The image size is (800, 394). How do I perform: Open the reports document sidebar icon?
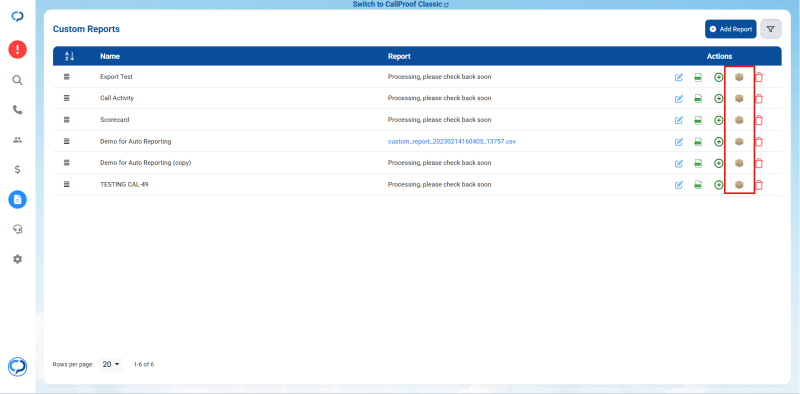[17, 200]
